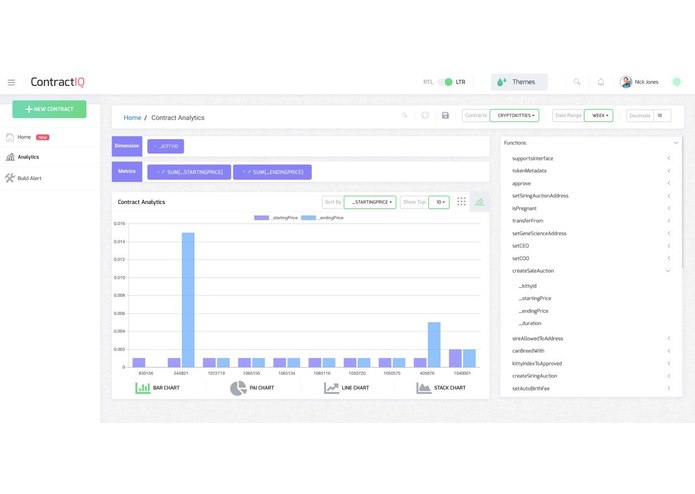Click the blue bar for 405876
This screenshot has width=695, height=494.
pyautogui.click(x=434, y=344)
